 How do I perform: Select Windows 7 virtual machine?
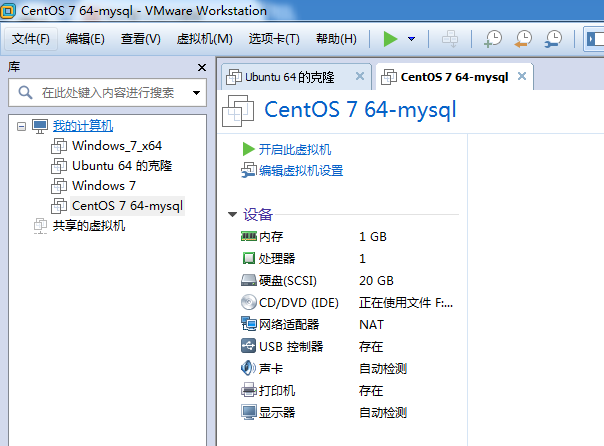104,186
